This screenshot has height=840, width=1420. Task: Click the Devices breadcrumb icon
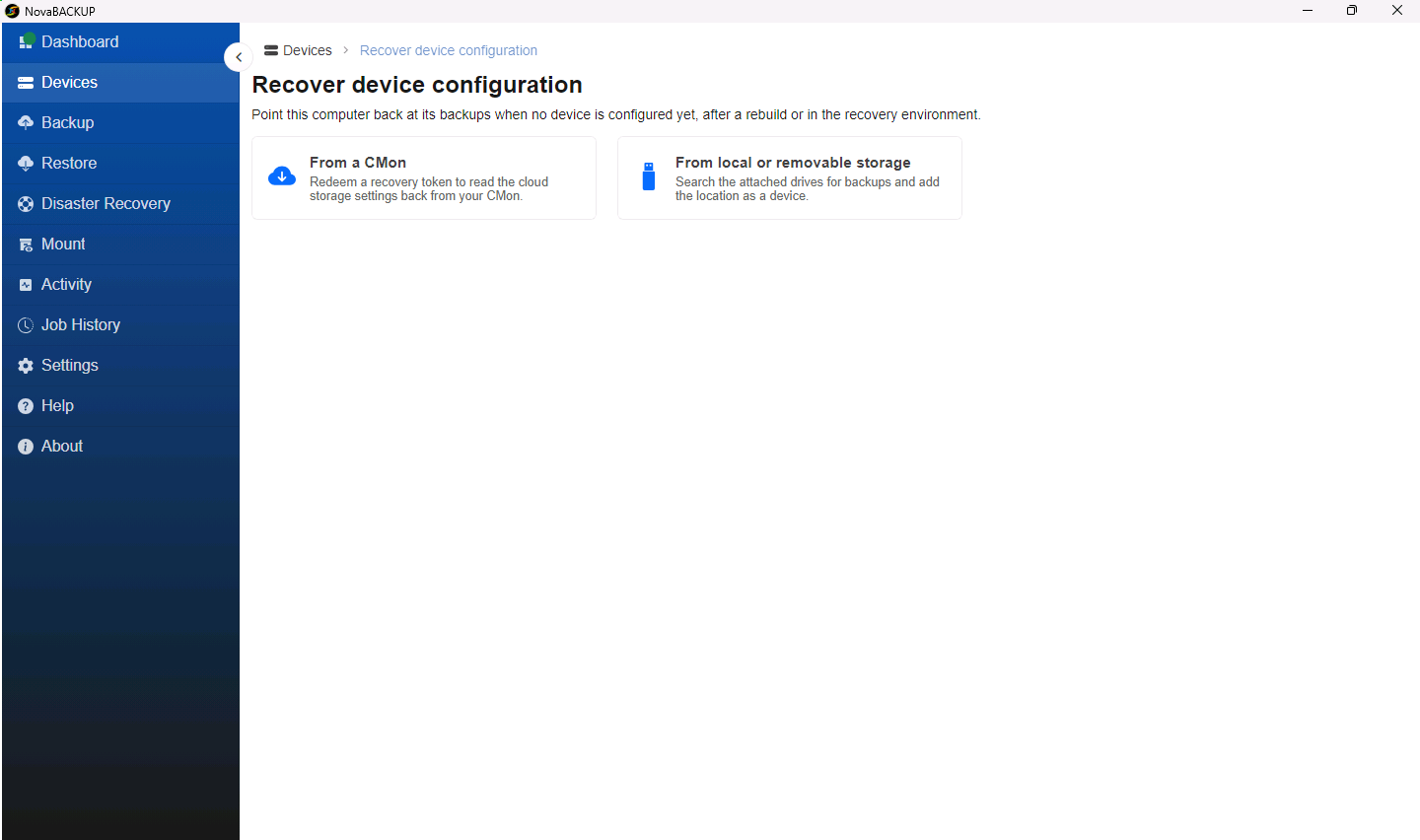(x=271, y=50)
